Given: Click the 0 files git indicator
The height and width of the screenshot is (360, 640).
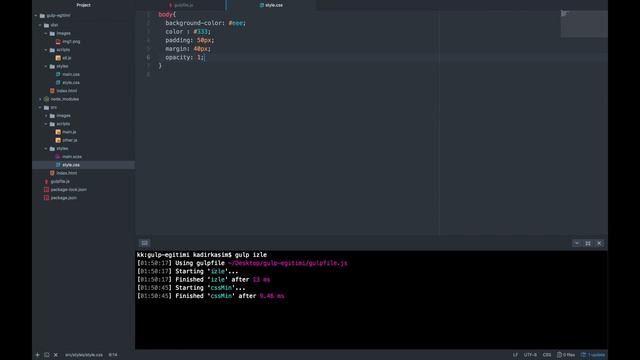Looking at the screenshot, I should click(566, 355).
